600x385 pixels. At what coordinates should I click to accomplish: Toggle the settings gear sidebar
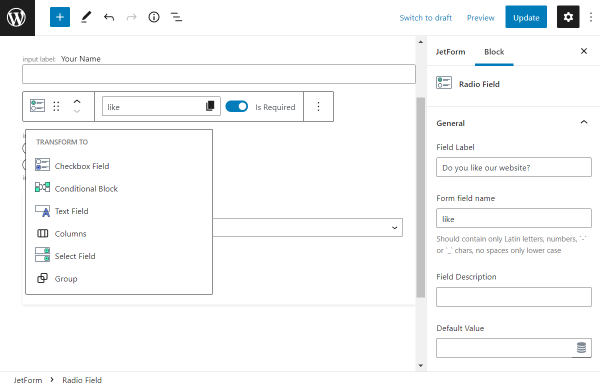pos(568,17)
